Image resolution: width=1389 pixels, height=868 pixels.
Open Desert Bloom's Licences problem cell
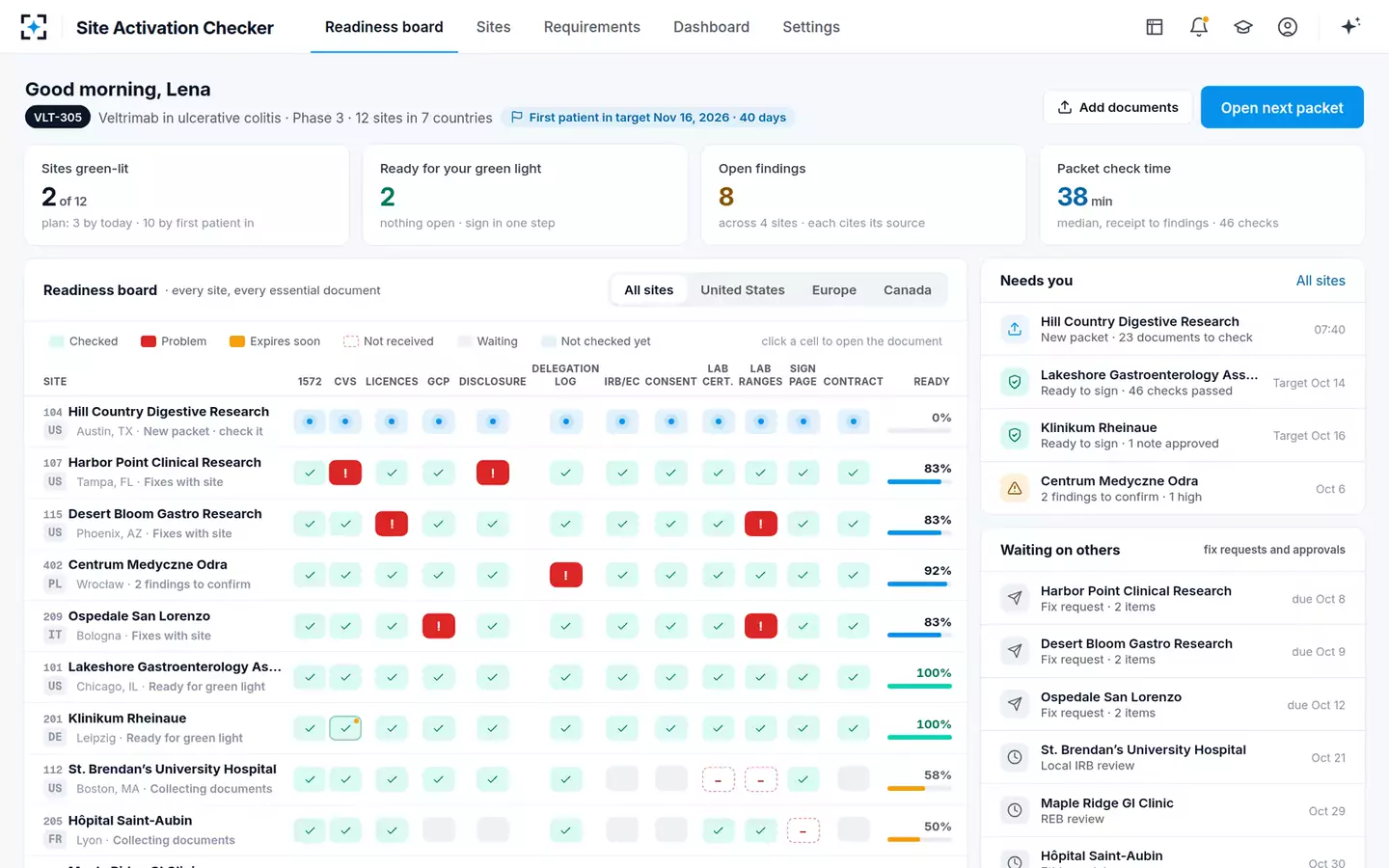point(392,524)
